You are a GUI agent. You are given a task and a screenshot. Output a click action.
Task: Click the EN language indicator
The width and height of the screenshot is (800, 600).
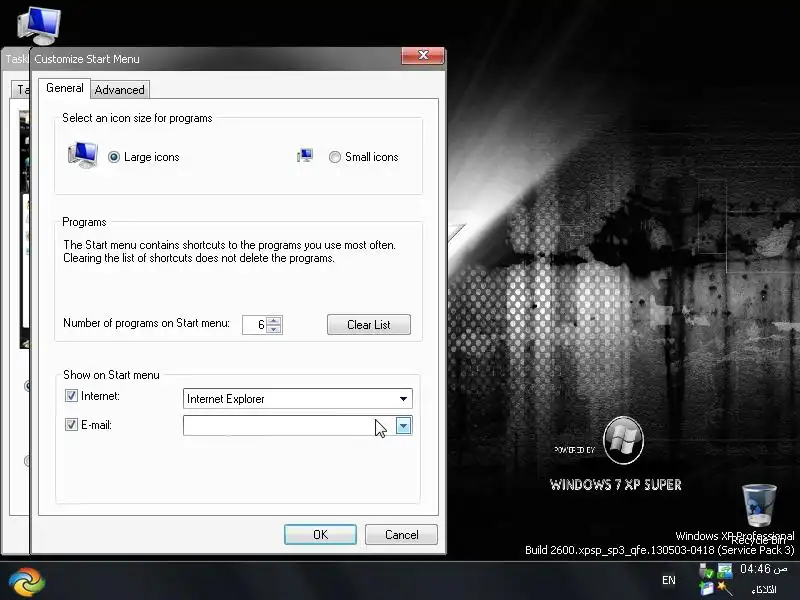tap(668, 580)
